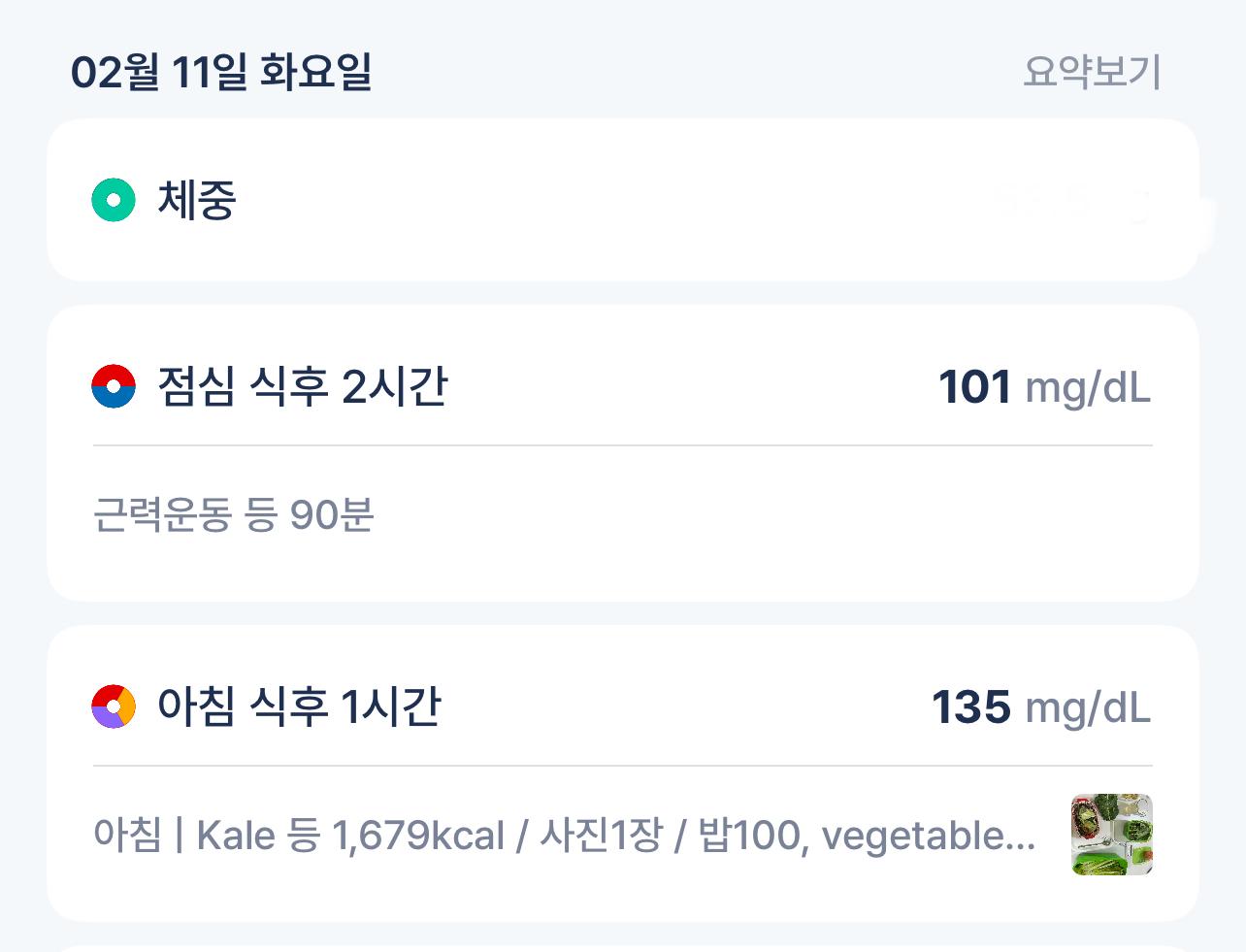Click the mg/dL unit on breakfast reading
The height and width of the screenshot is (952, 1246).
pyautogui.click(x=1088, y=708)
